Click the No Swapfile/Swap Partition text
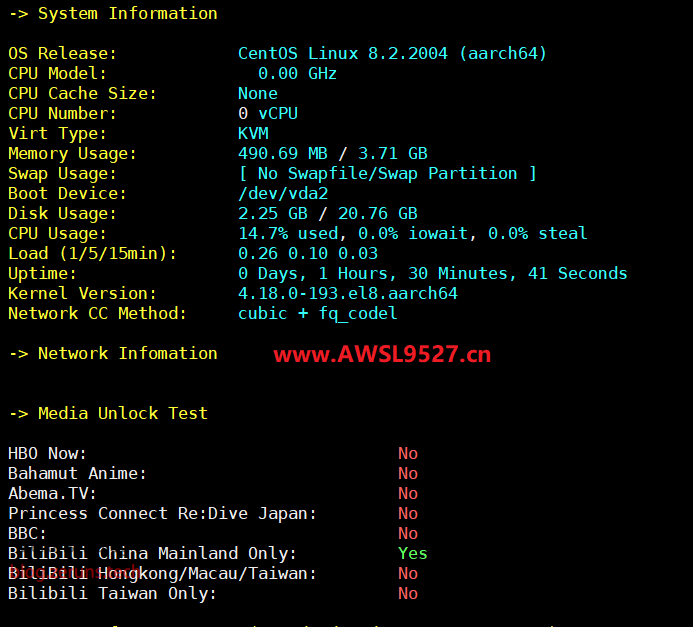The image size is (693, 627). (387, 174)
